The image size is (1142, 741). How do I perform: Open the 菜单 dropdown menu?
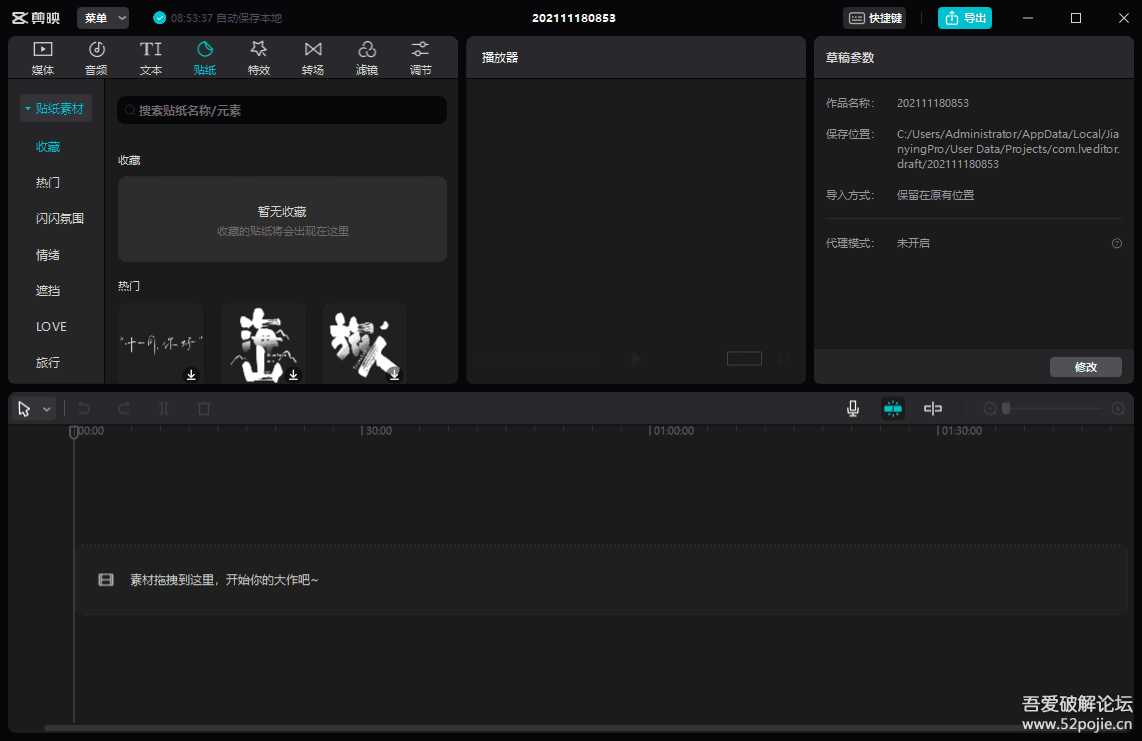coord(101,17)
